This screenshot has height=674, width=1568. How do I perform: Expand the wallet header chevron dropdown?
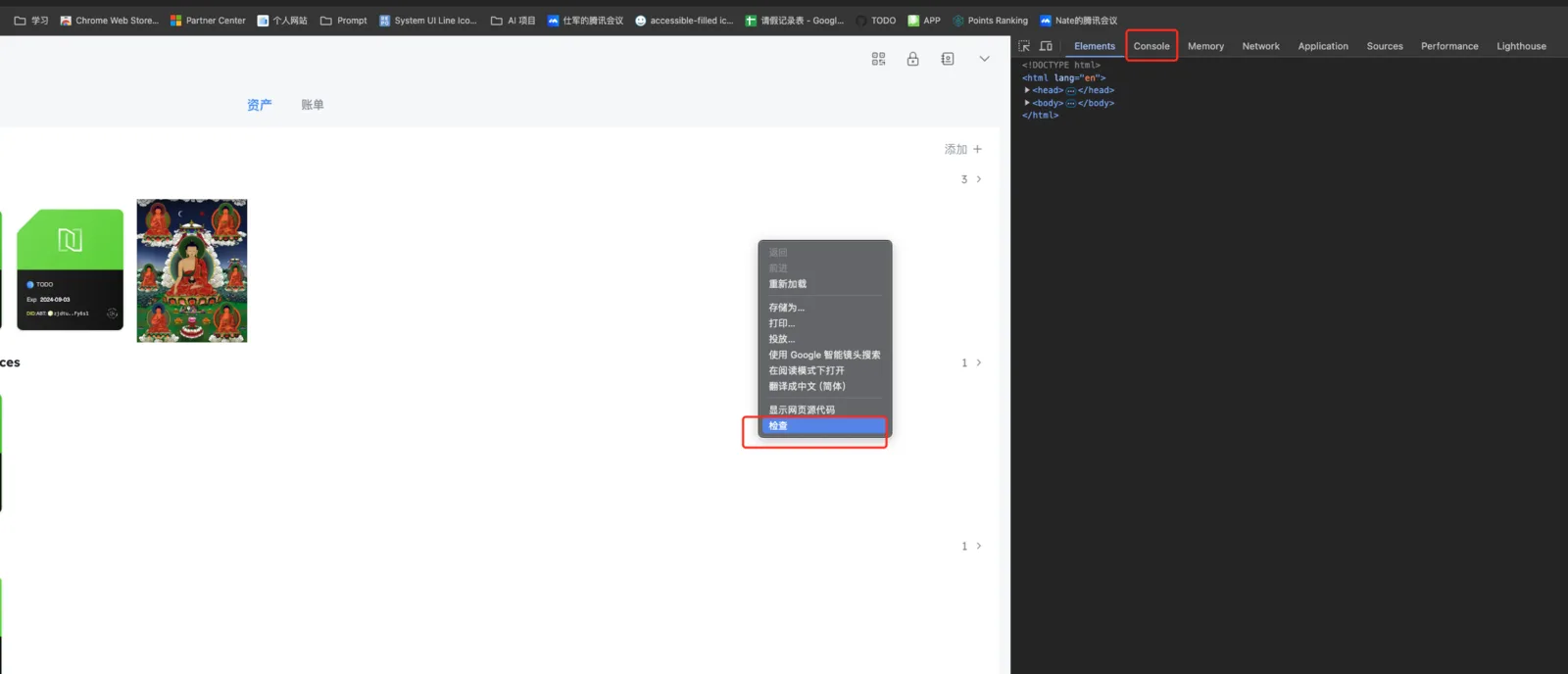click(x=984, y=59)
